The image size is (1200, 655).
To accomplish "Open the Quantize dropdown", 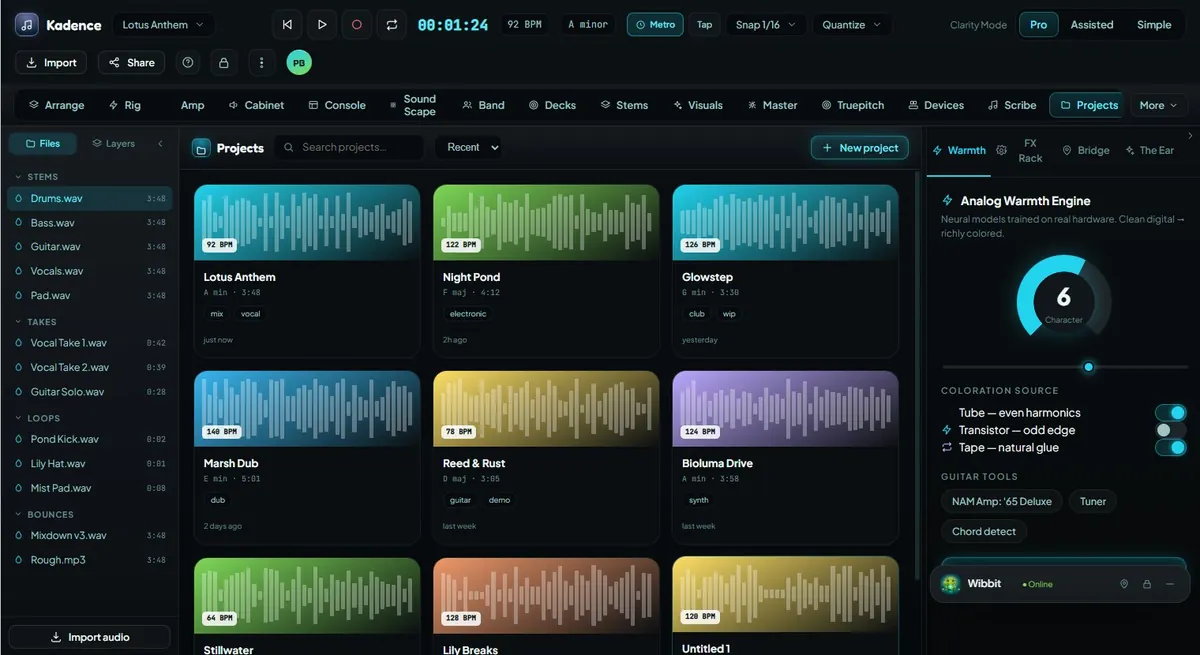I will tap(852, 24).
